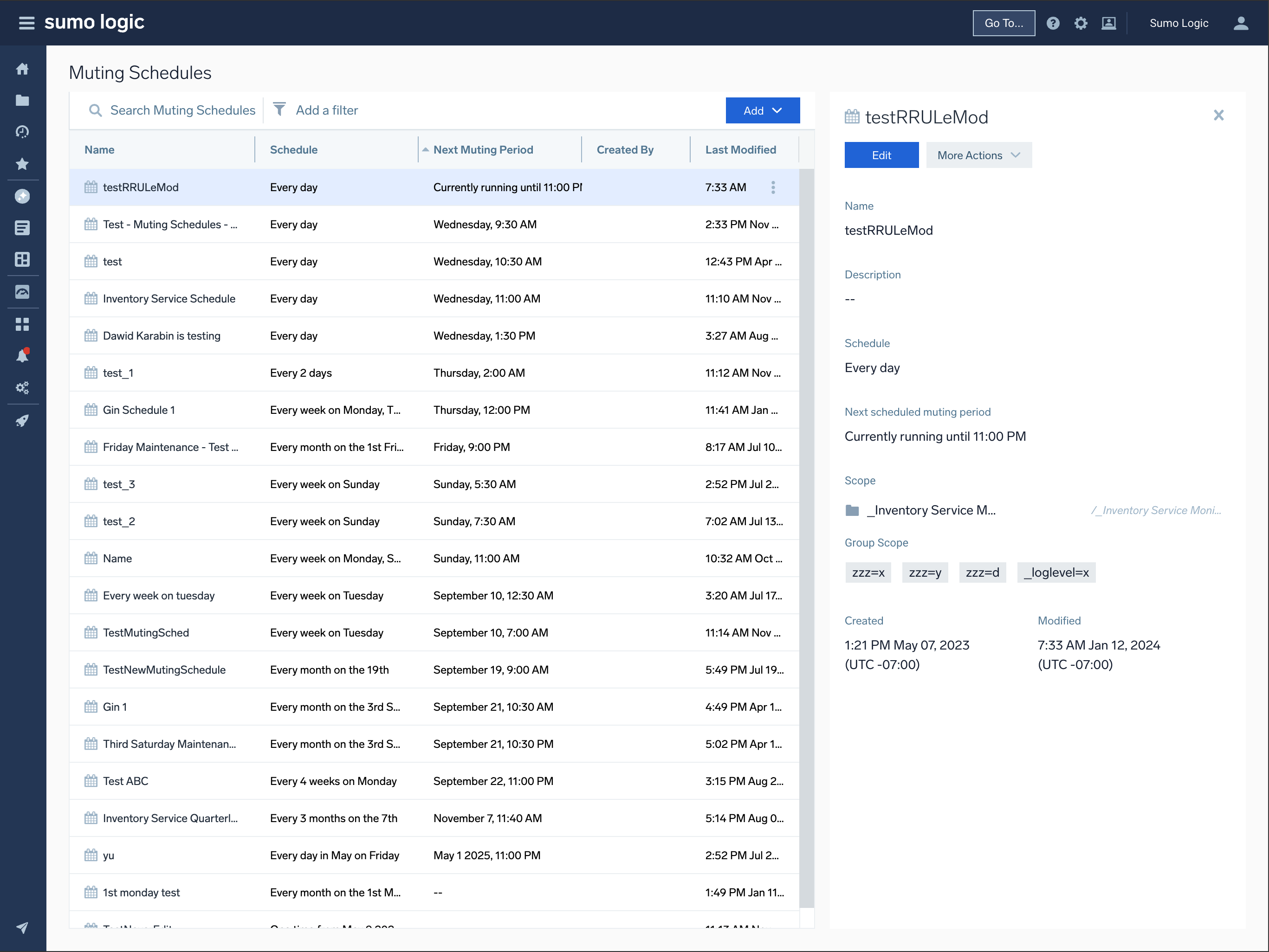Open Dashboards from the sidebar grid icon
This screenshot has height=952, width=1269.
coord(23,259)
